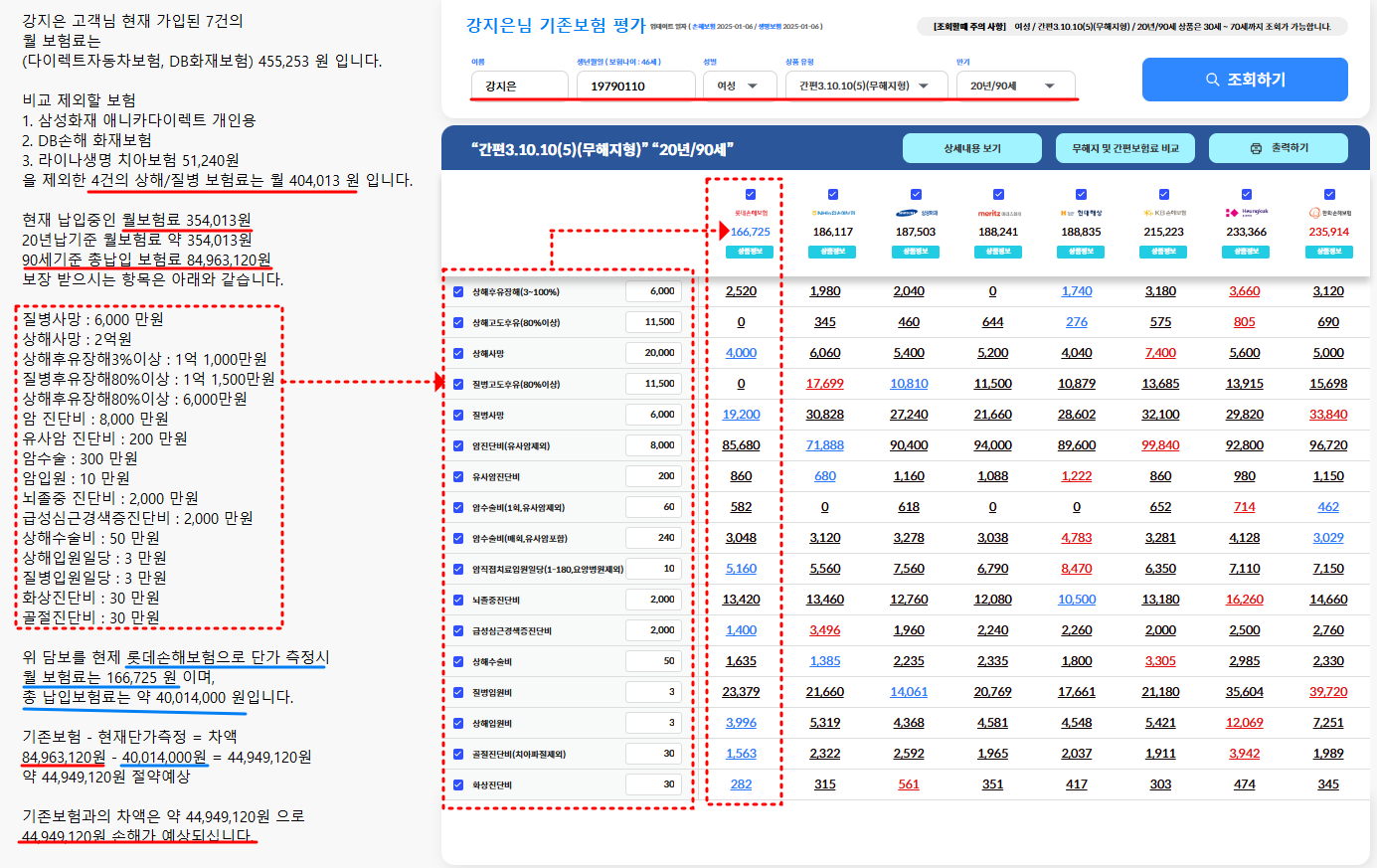Uncheck the column checkbox above 215,223
The width and height of the screenshot is (1377, 868).
tap(1163, 195)
